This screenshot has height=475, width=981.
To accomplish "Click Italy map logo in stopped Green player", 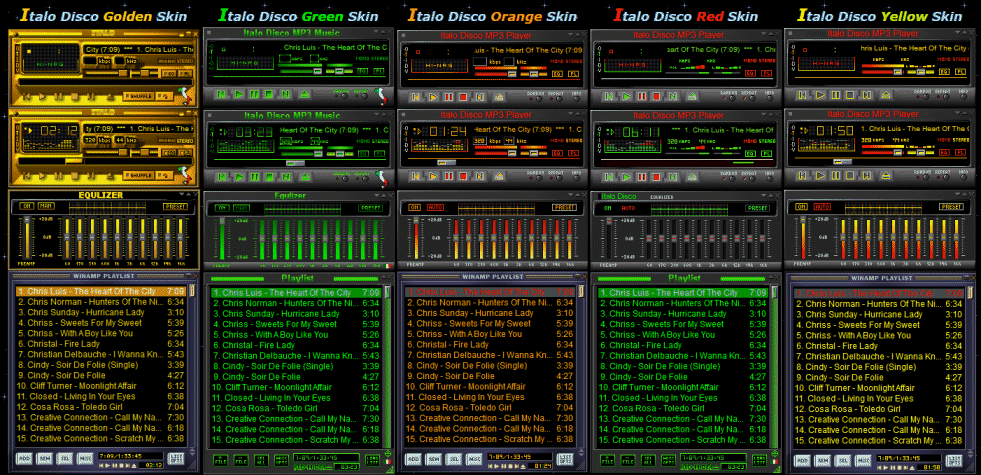I will click(x=382, y=96).
